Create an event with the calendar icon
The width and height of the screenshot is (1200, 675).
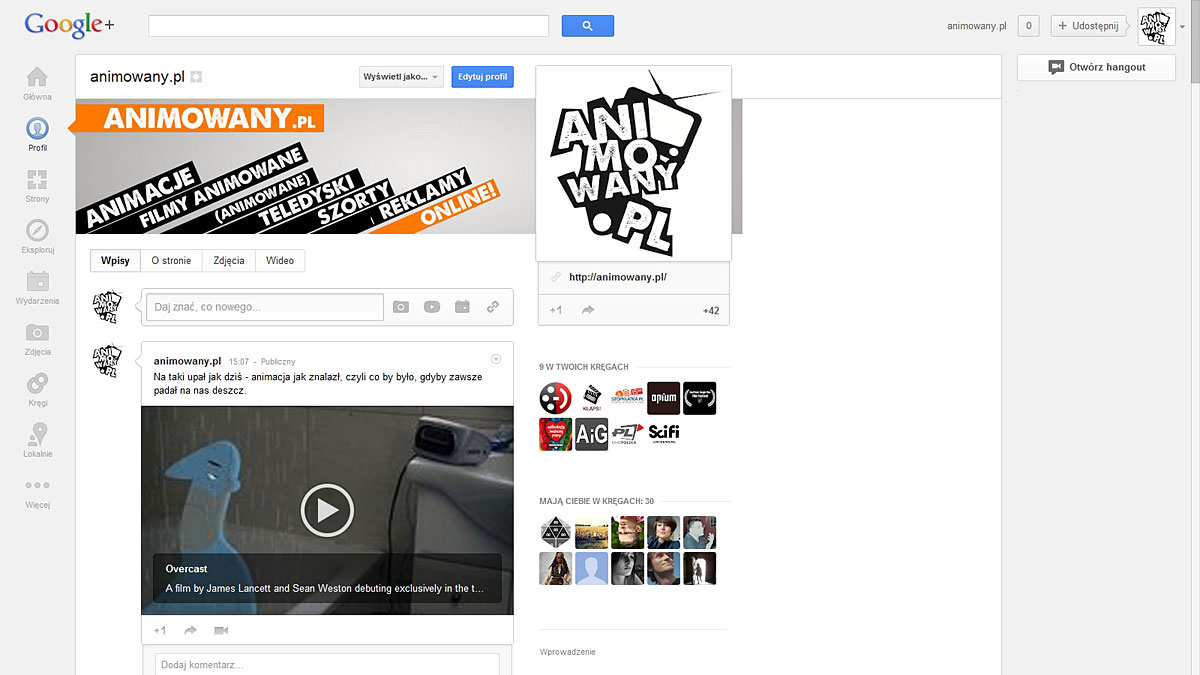coord(462,307)
